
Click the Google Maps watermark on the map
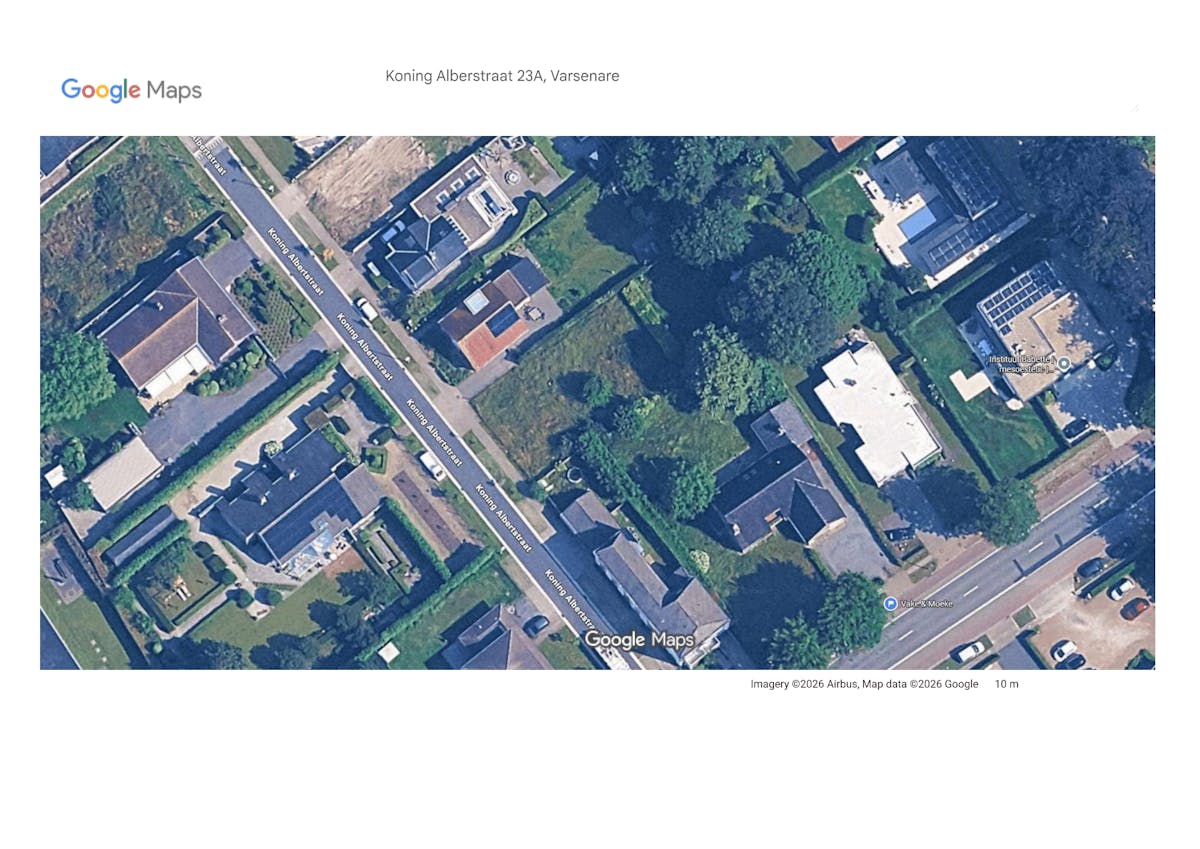[x=639, y=639]
